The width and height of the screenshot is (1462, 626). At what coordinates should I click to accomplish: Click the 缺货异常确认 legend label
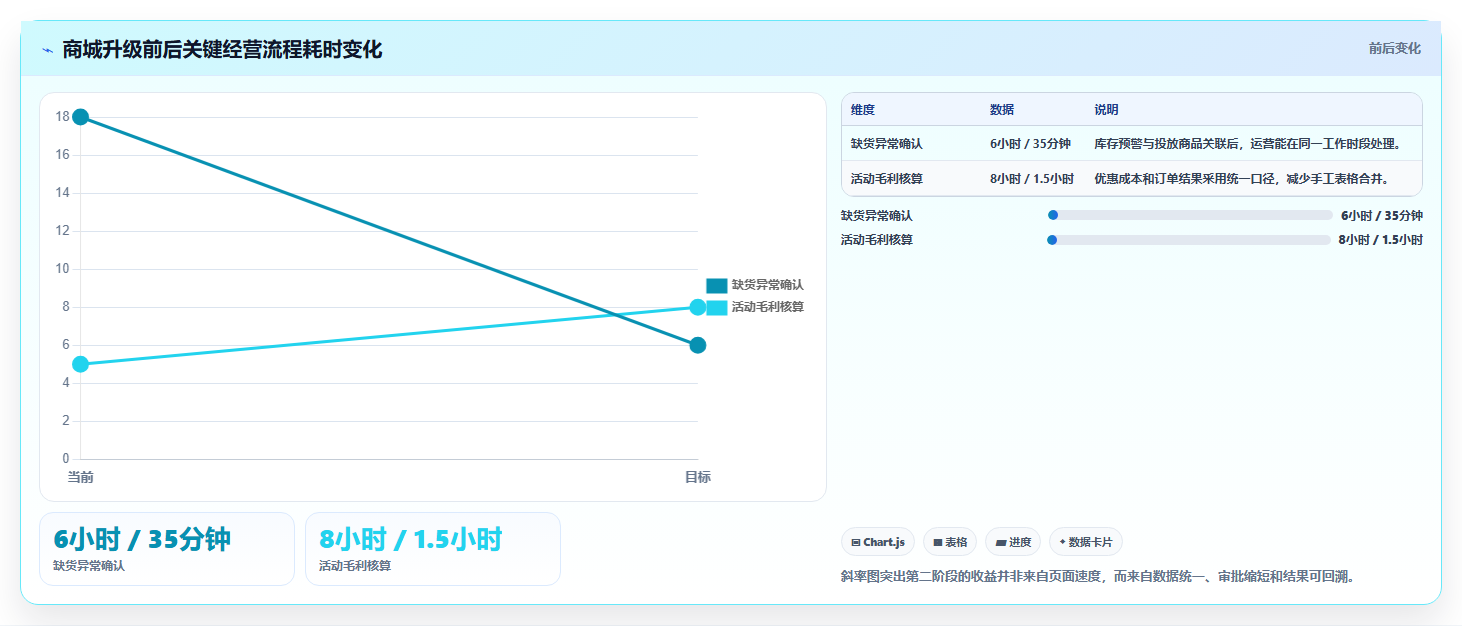pos(767,285)
